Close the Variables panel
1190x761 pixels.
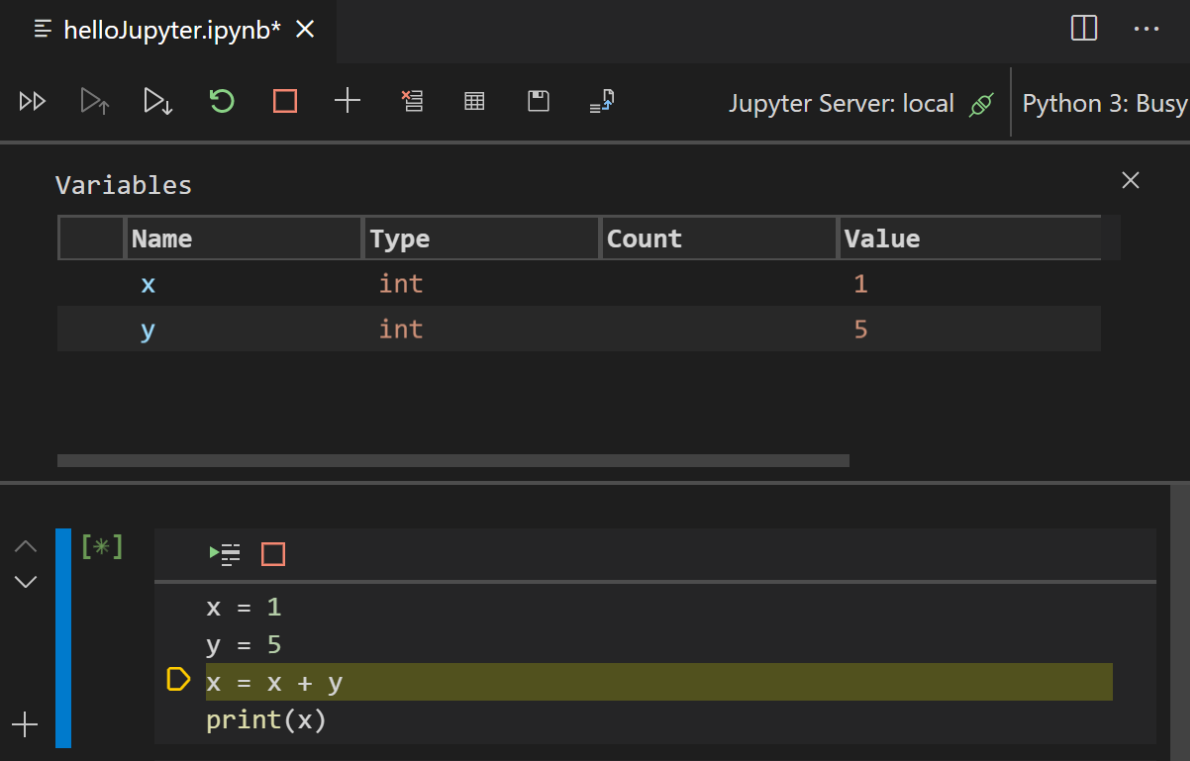pyautogui.click(x=1130, y=180)
